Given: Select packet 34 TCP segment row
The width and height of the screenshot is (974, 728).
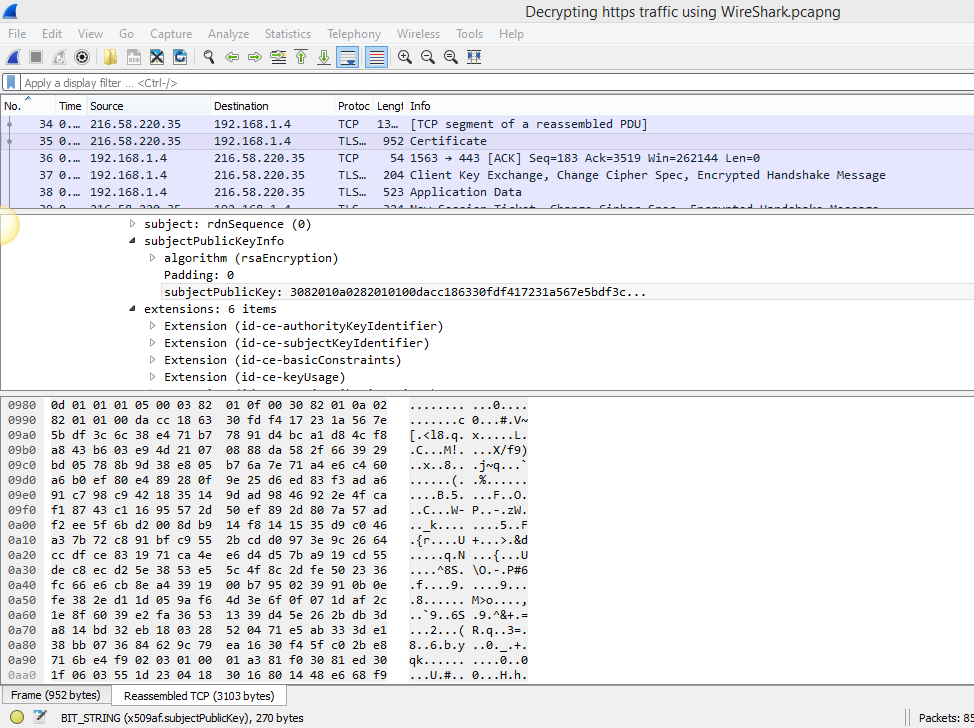Looking at the screenshot, I should point(487,124).
